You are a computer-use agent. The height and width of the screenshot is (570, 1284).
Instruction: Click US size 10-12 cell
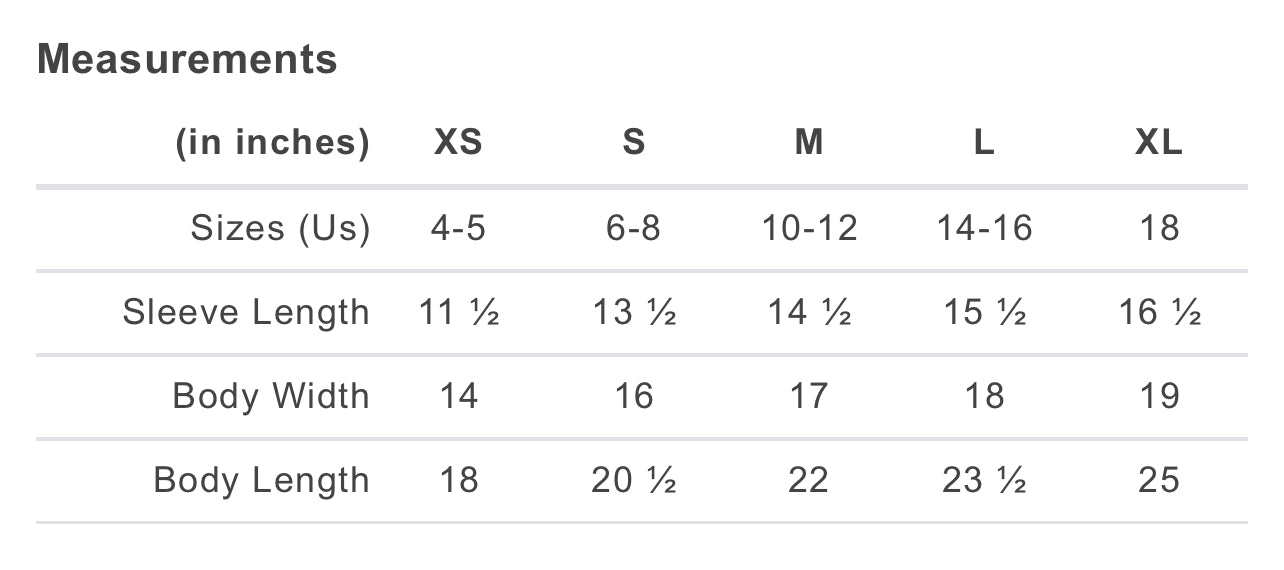(809, 229)
